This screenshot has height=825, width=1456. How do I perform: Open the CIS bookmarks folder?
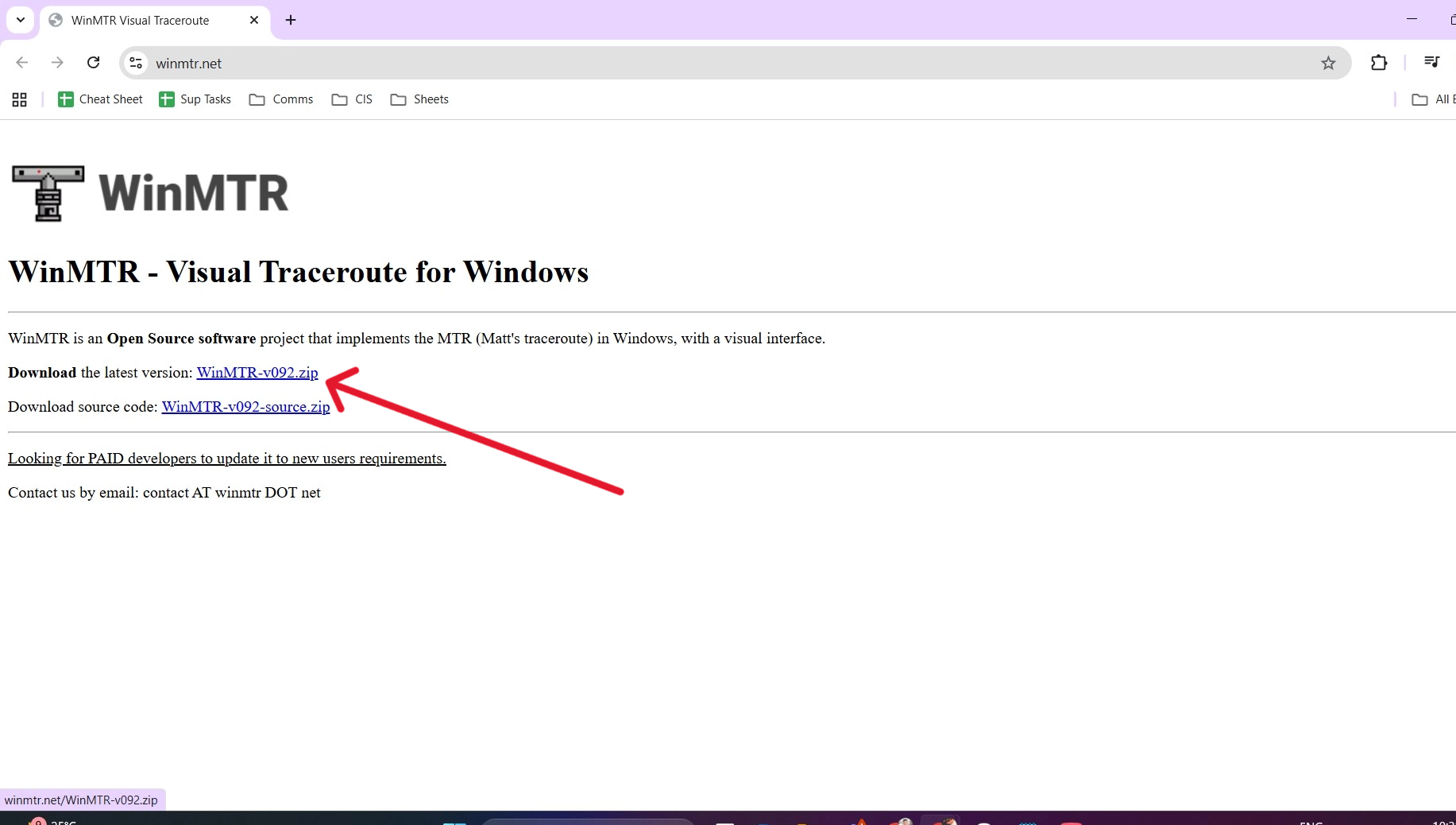[x=351, y=99]
